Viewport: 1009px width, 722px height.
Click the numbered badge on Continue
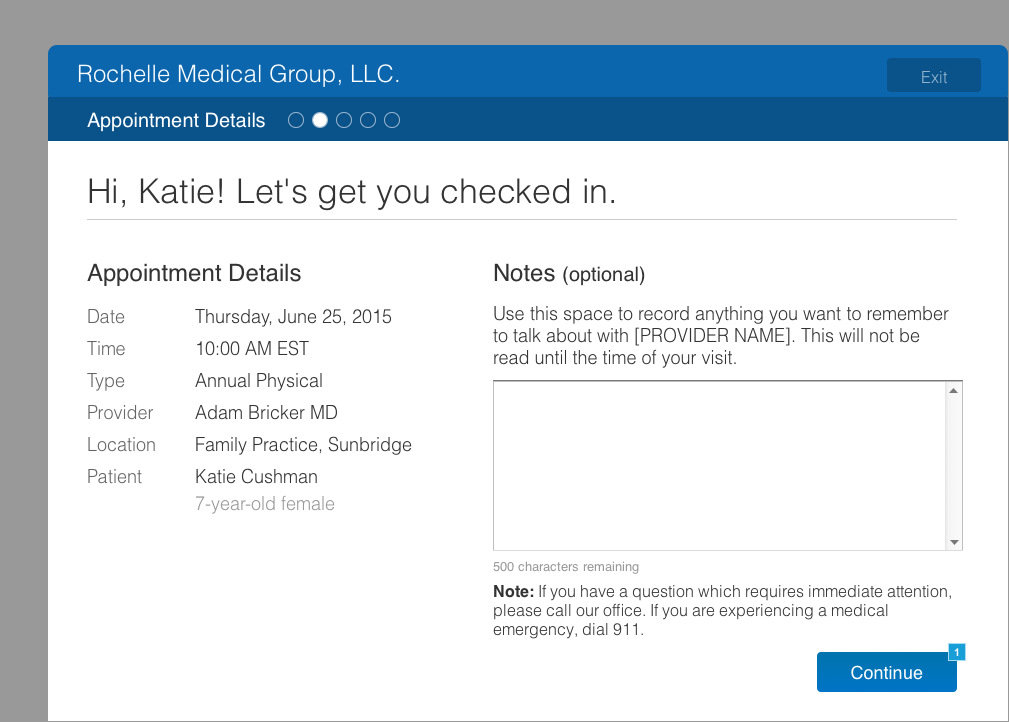[956, 652]
